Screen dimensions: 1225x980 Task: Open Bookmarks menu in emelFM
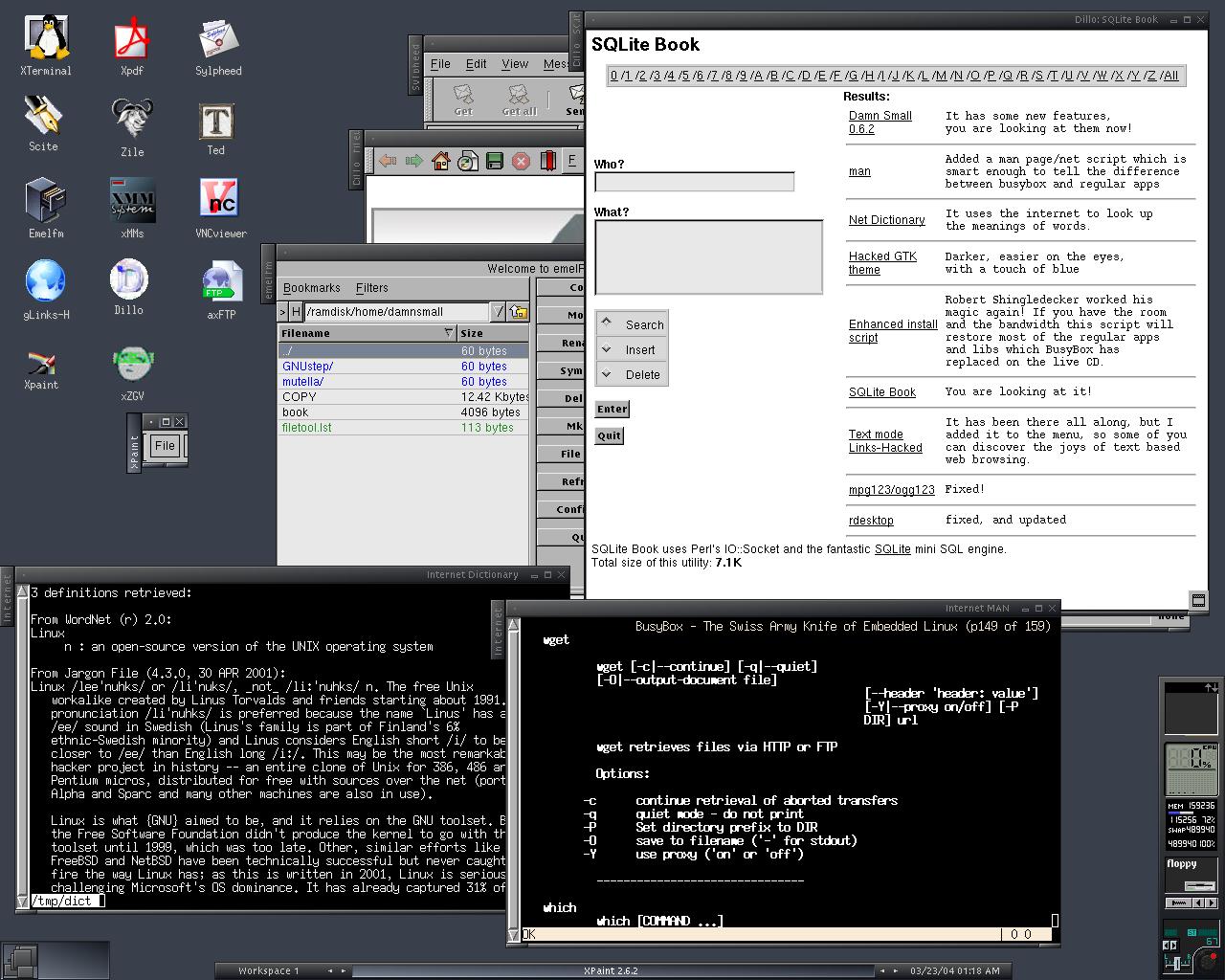[x=312, y=288]
